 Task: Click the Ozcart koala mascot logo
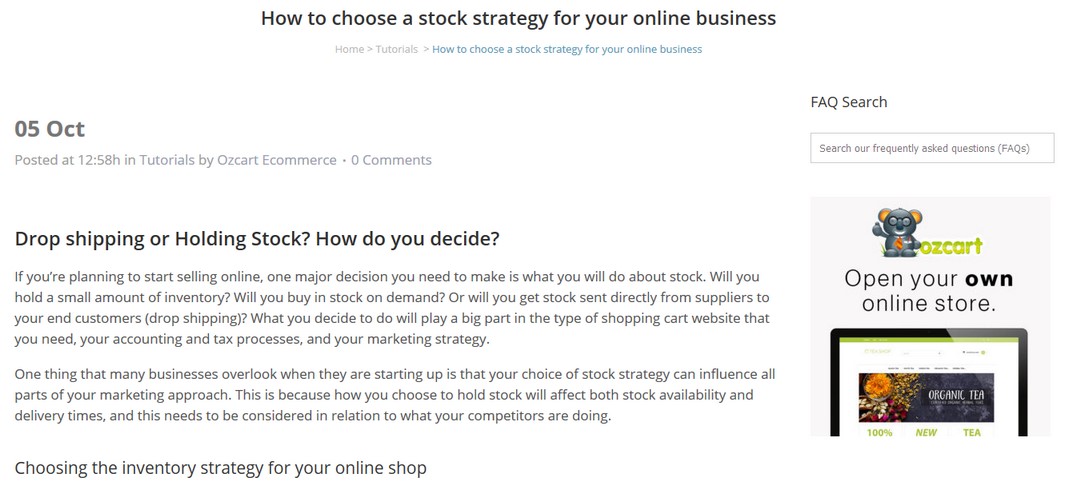(897, 233)
